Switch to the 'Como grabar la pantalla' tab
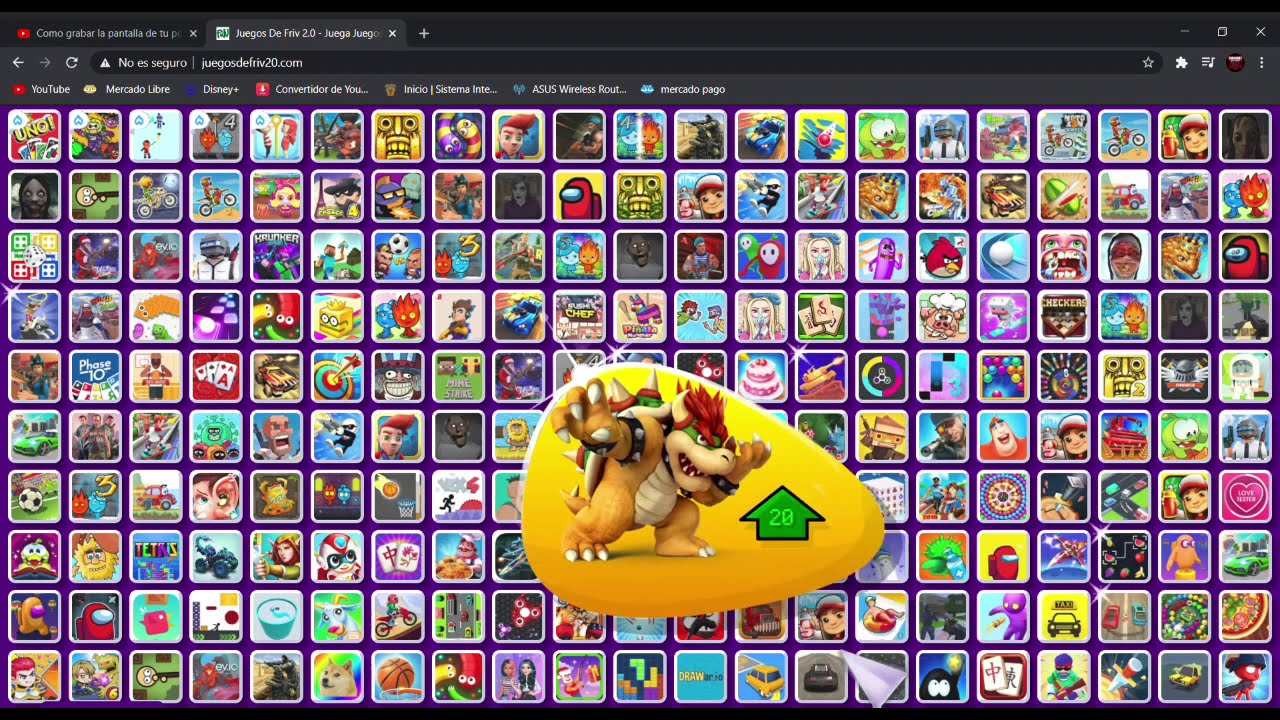The height and width of the screenshot is (720, 1280). (107, 33)
